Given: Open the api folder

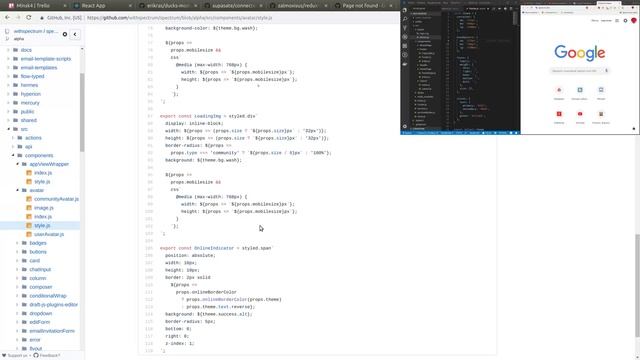Looking at the screenshot, I should click(x=29, y=147).
